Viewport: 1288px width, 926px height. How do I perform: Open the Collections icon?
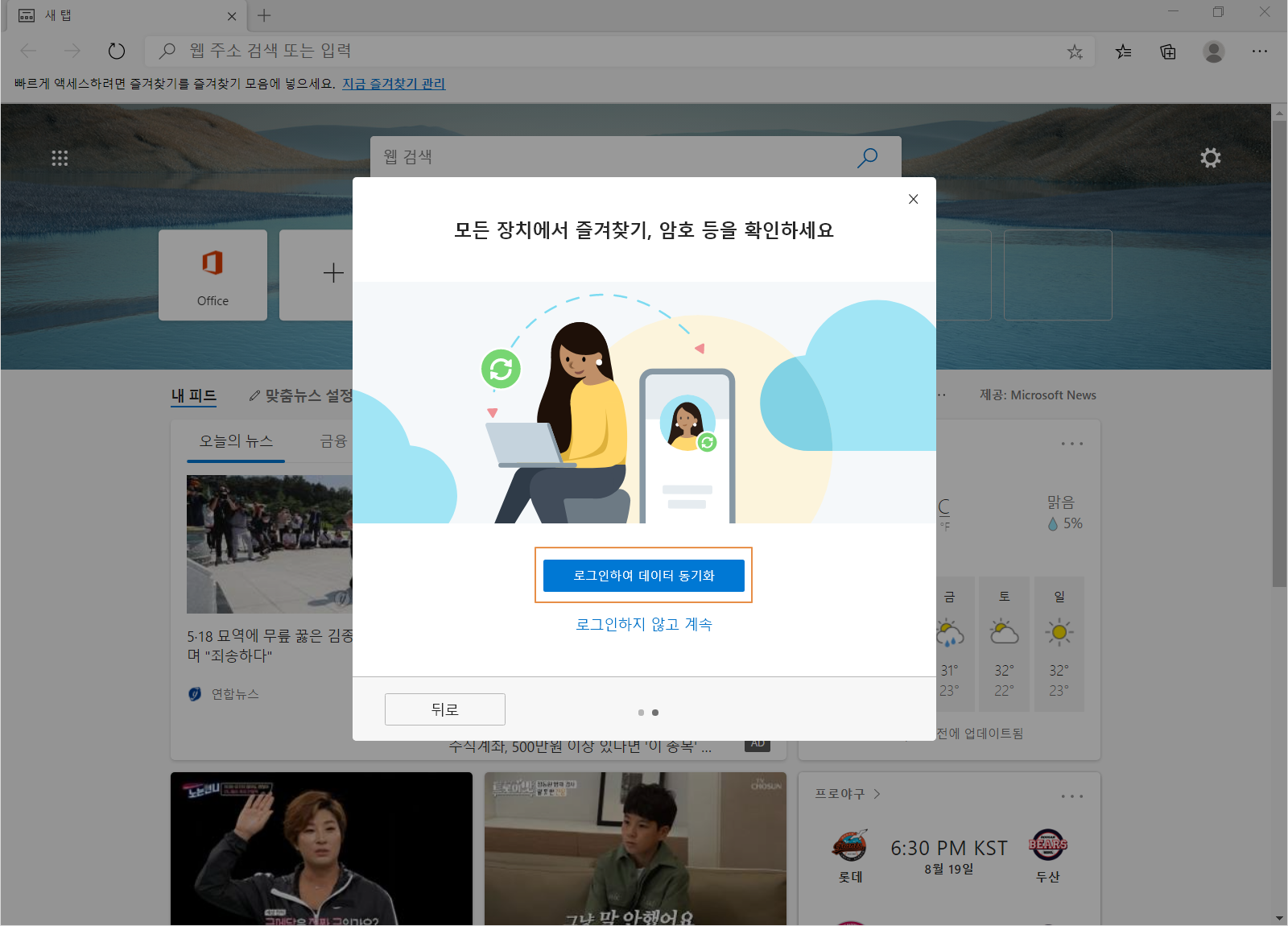pos(1168,52)
